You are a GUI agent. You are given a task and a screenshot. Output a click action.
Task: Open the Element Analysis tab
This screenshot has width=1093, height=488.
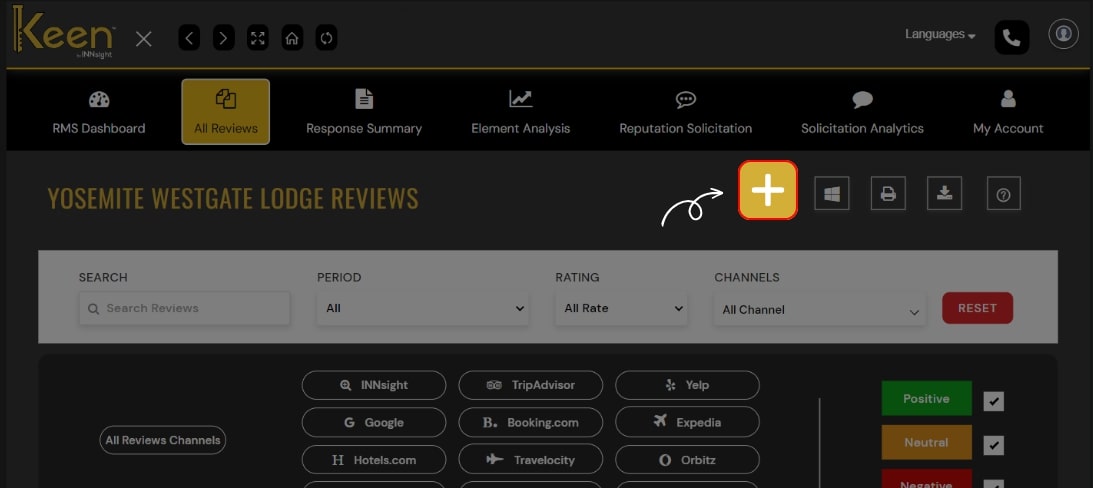tap(521, 112)
